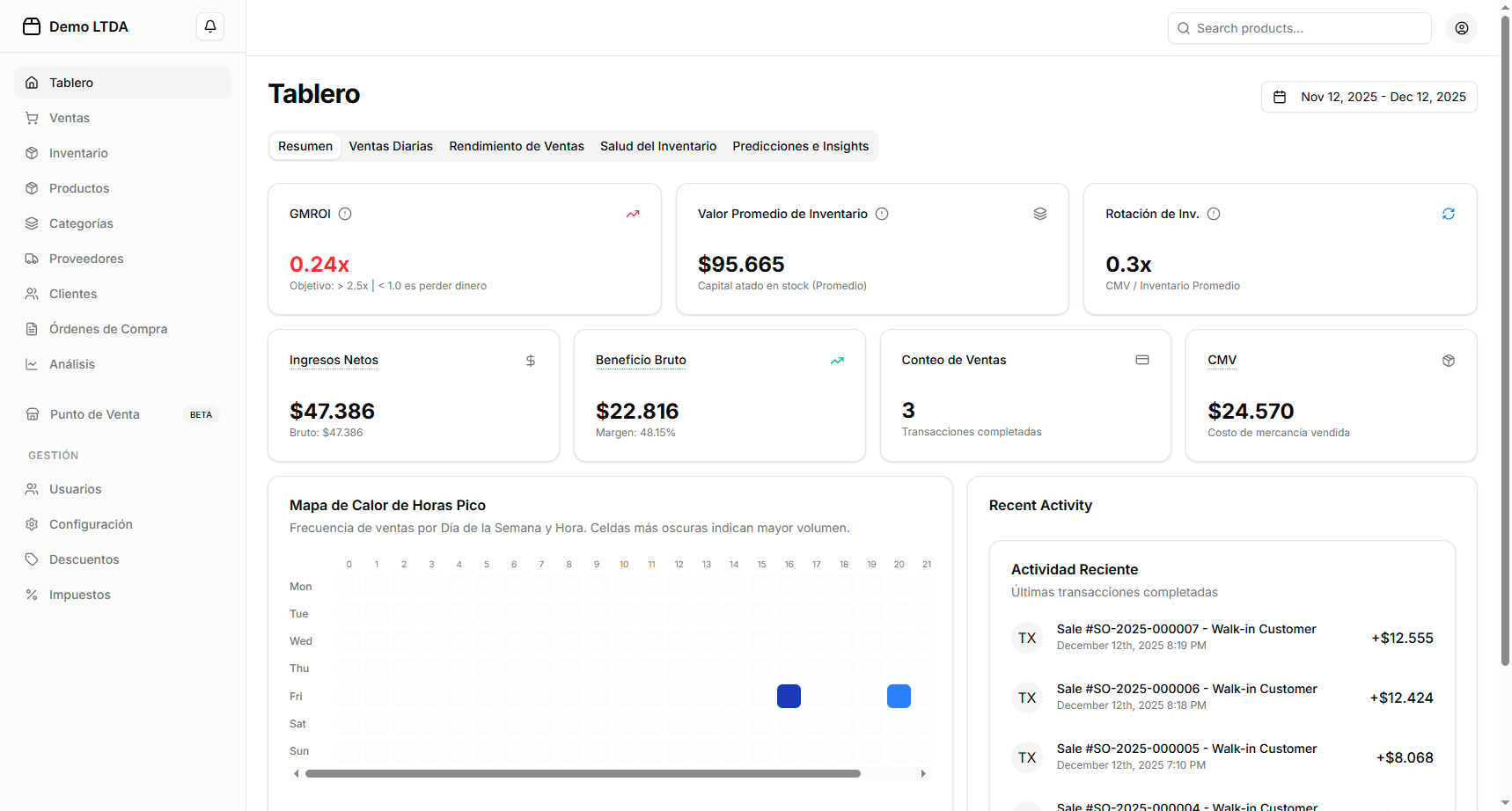1512x811 pixels.
Task: Switch to the Ventas Diarias tab
Action: [x=391, y=146]
